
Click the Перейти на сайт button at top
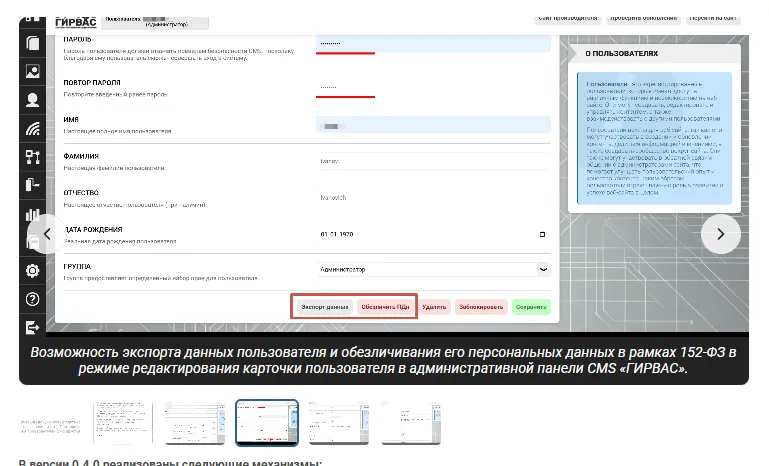tap(713, 19)
